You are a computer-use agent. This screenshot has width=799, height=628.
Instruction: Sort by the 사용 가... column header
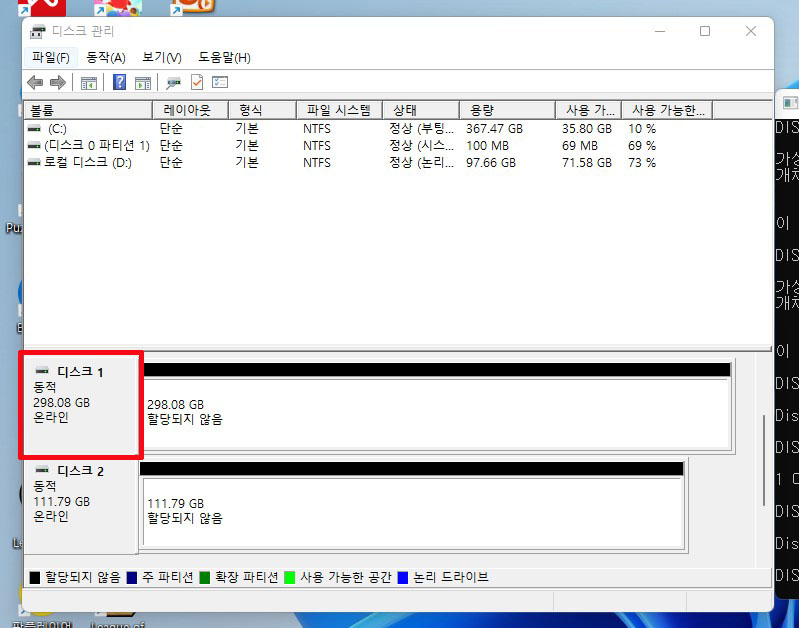tap(588, 110)
